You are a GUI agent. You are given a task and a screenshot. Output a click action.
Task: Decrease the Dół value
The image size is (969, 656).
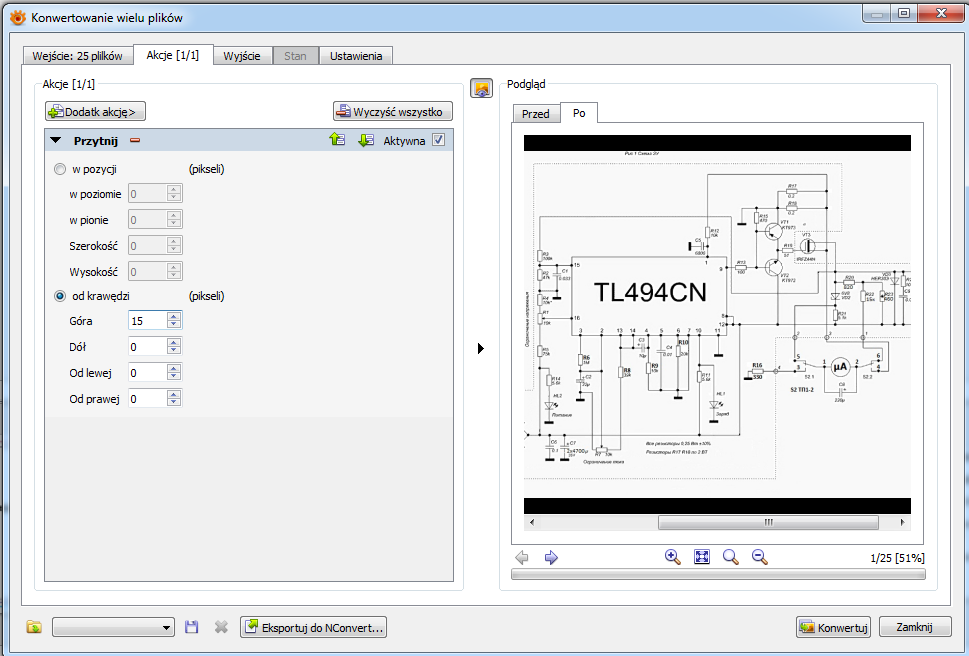pos(174,350)
